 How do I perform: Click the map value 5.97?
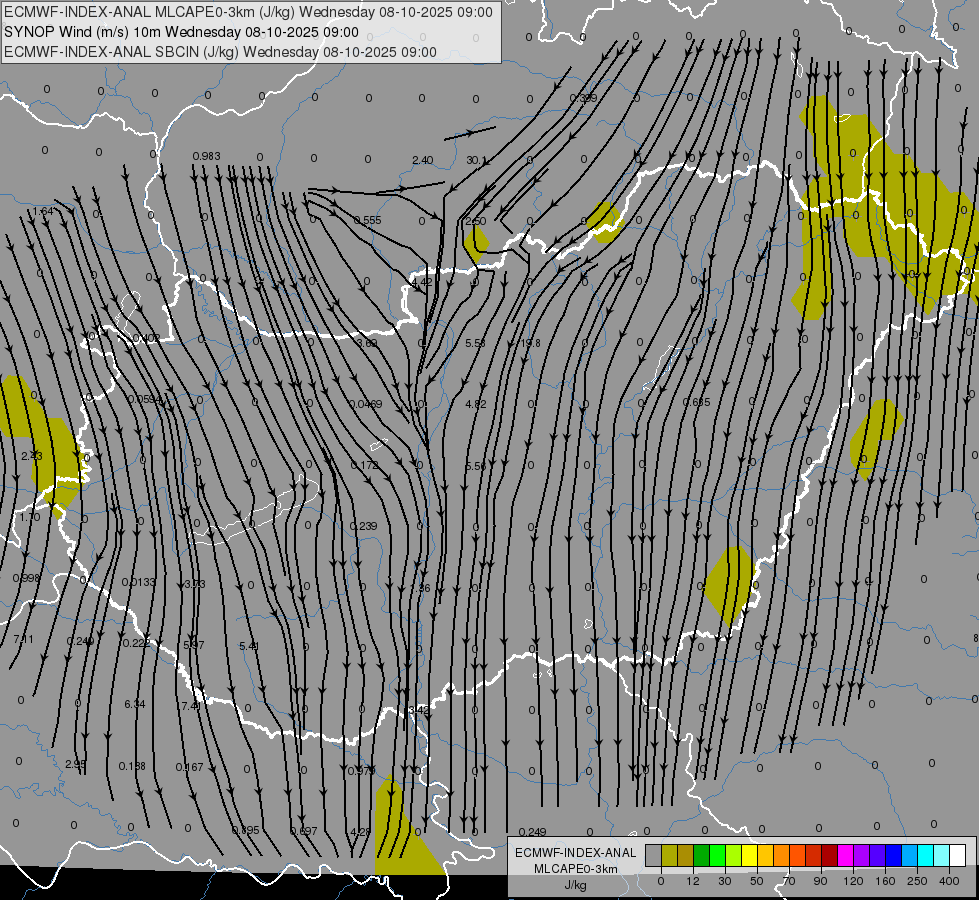pos(194,645)
